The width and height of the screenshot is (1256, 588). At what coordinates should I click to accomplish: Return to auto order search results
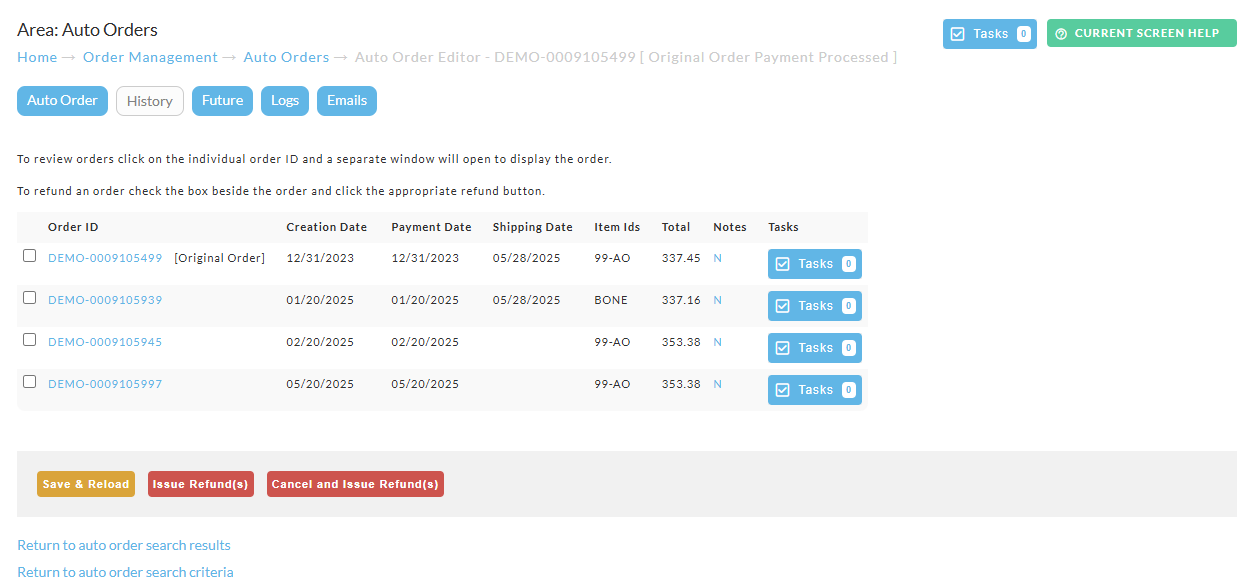pyautogui.click(x=124, y=545)
